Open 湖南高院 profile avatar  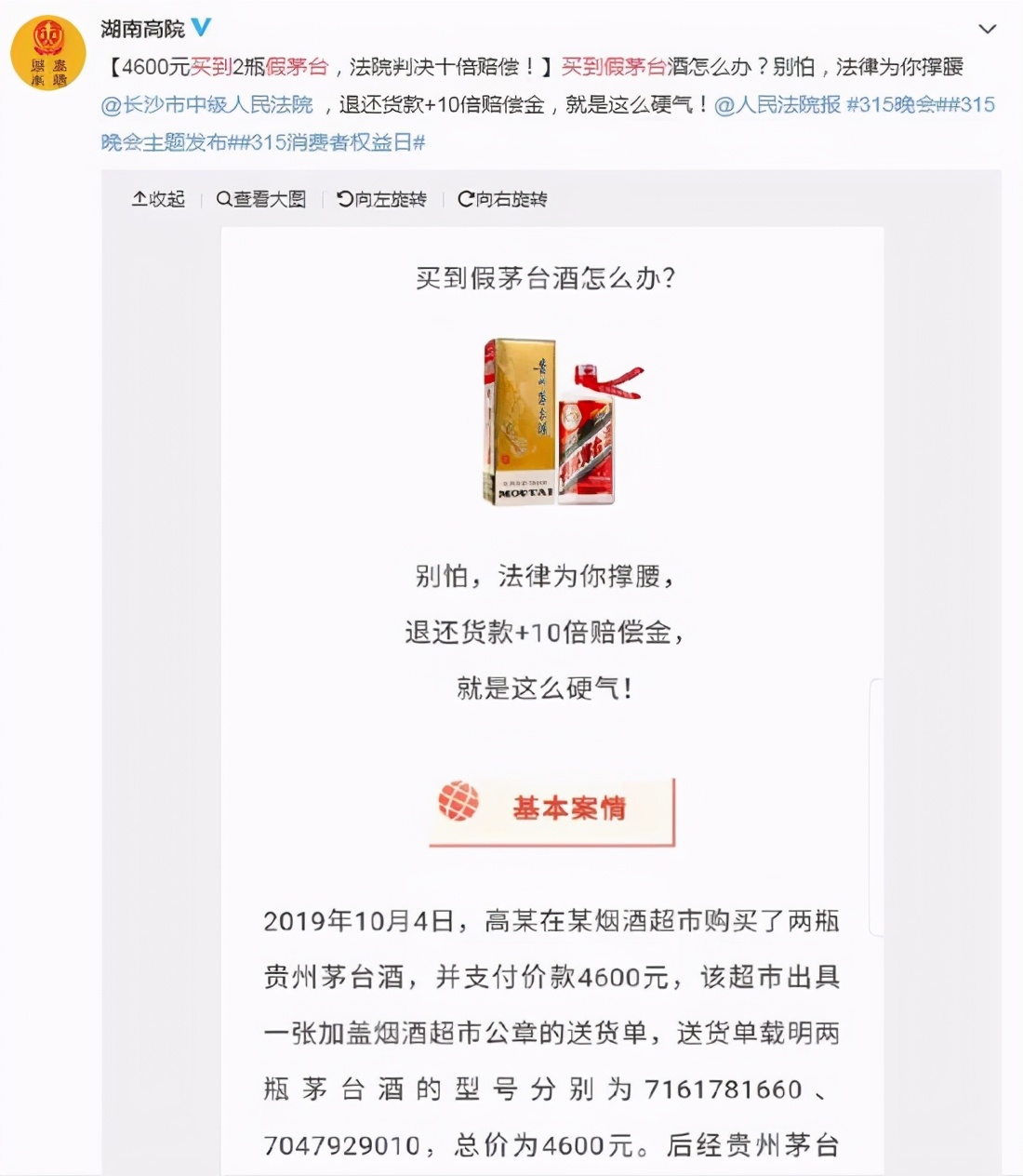click(47, 53)
